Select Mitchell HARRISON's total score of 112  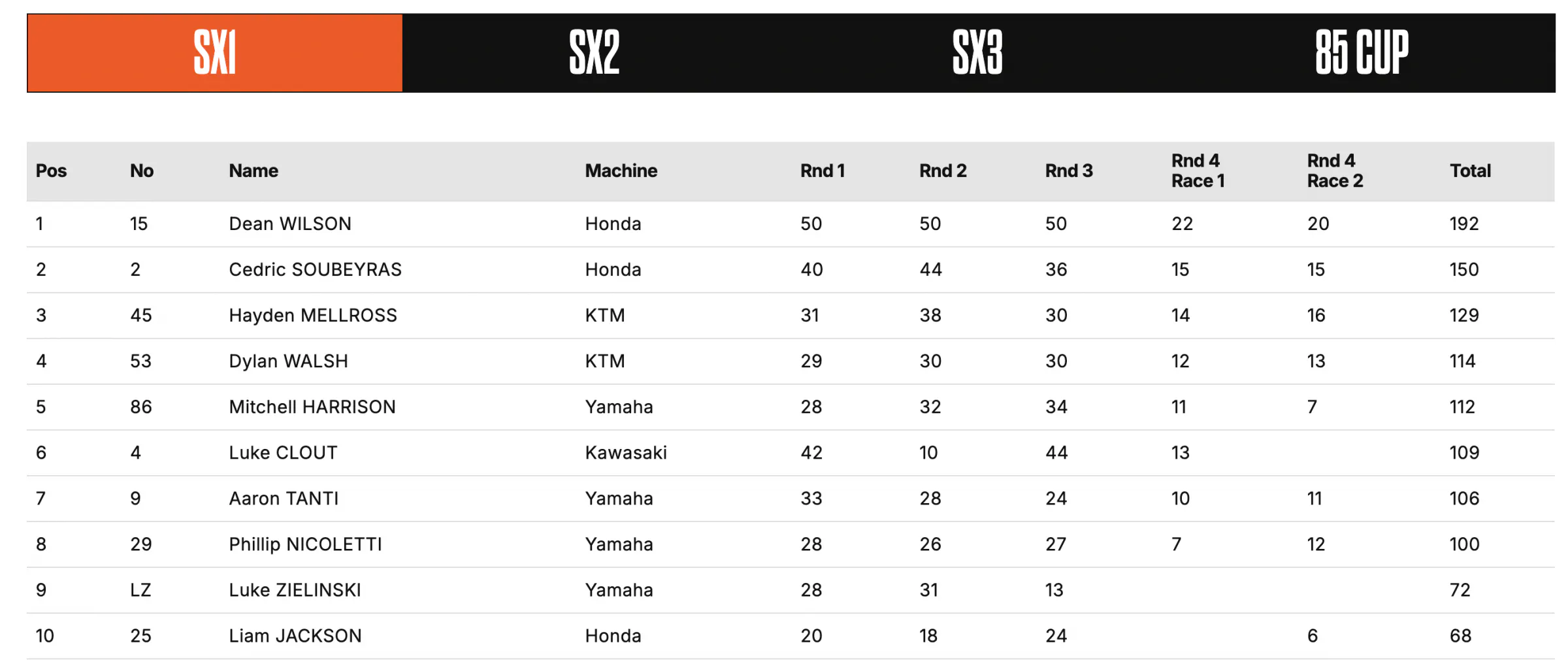coord(1462,406)
